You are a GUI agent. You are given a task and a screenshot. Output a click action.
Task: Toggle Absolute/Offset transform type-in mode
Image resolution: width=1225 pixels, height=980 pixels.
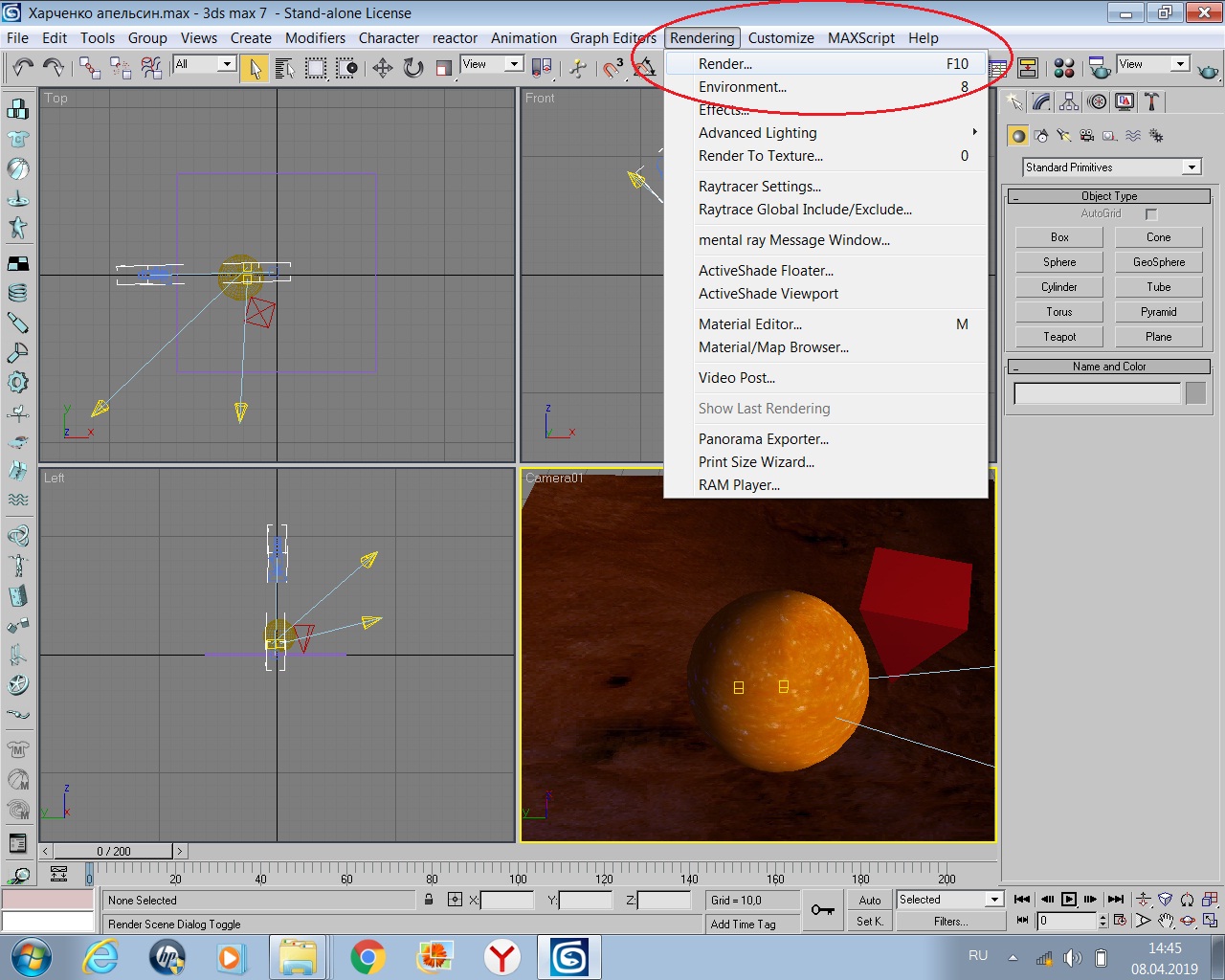click(455, 900)
